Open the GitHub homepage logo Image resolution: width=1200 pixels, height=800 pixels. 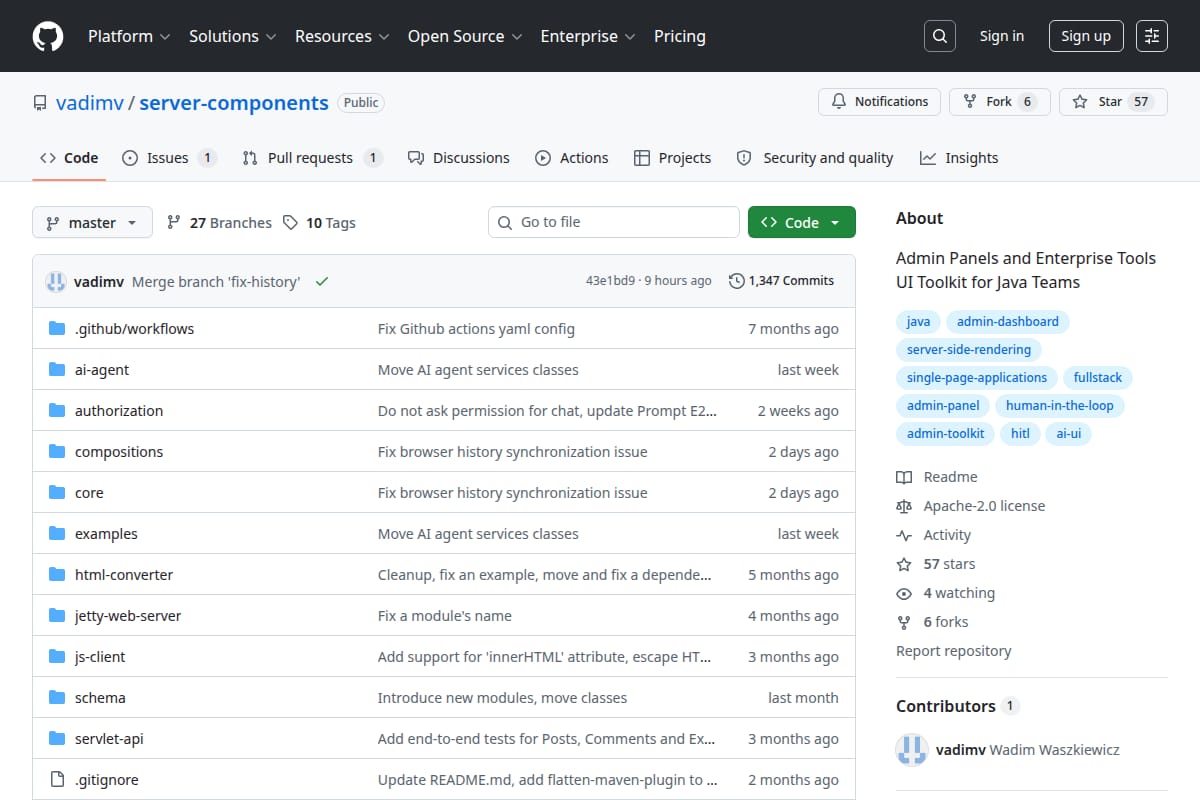pos(48,36)
